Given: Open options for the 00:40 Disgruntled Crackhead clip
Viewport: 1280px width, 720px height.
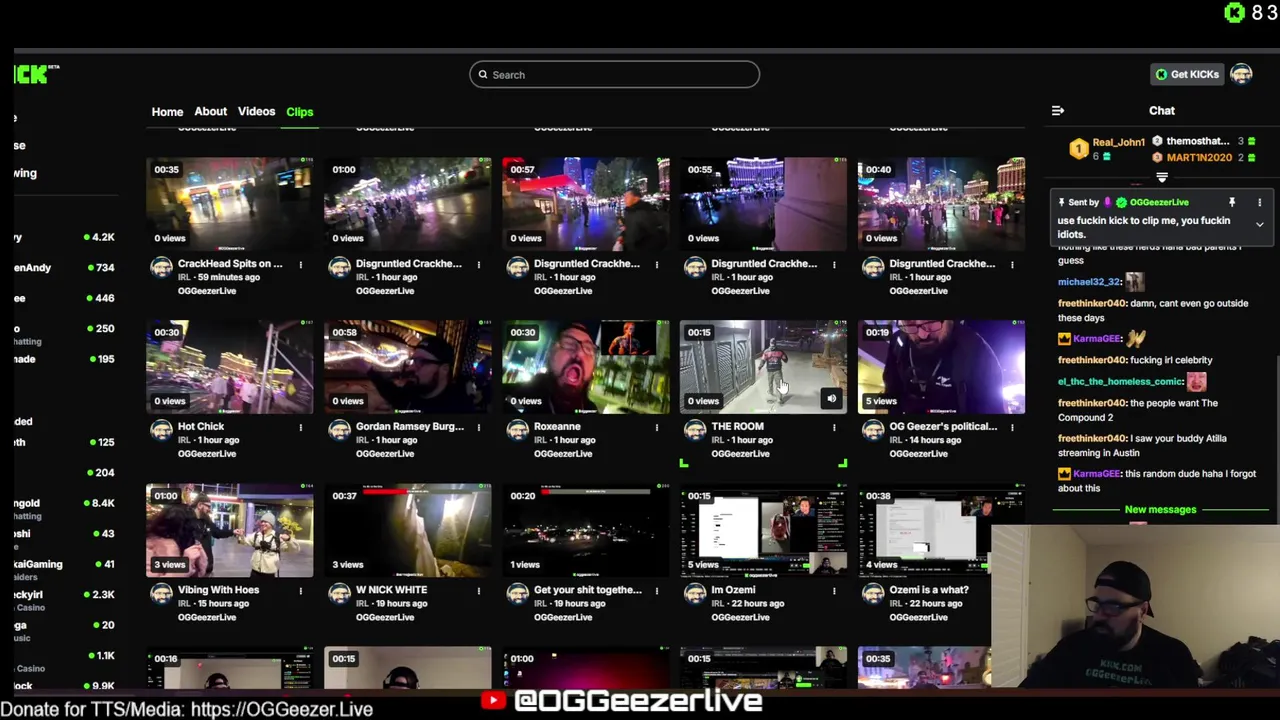Looking at the screenshot, I should click(x=1012, y=264).
